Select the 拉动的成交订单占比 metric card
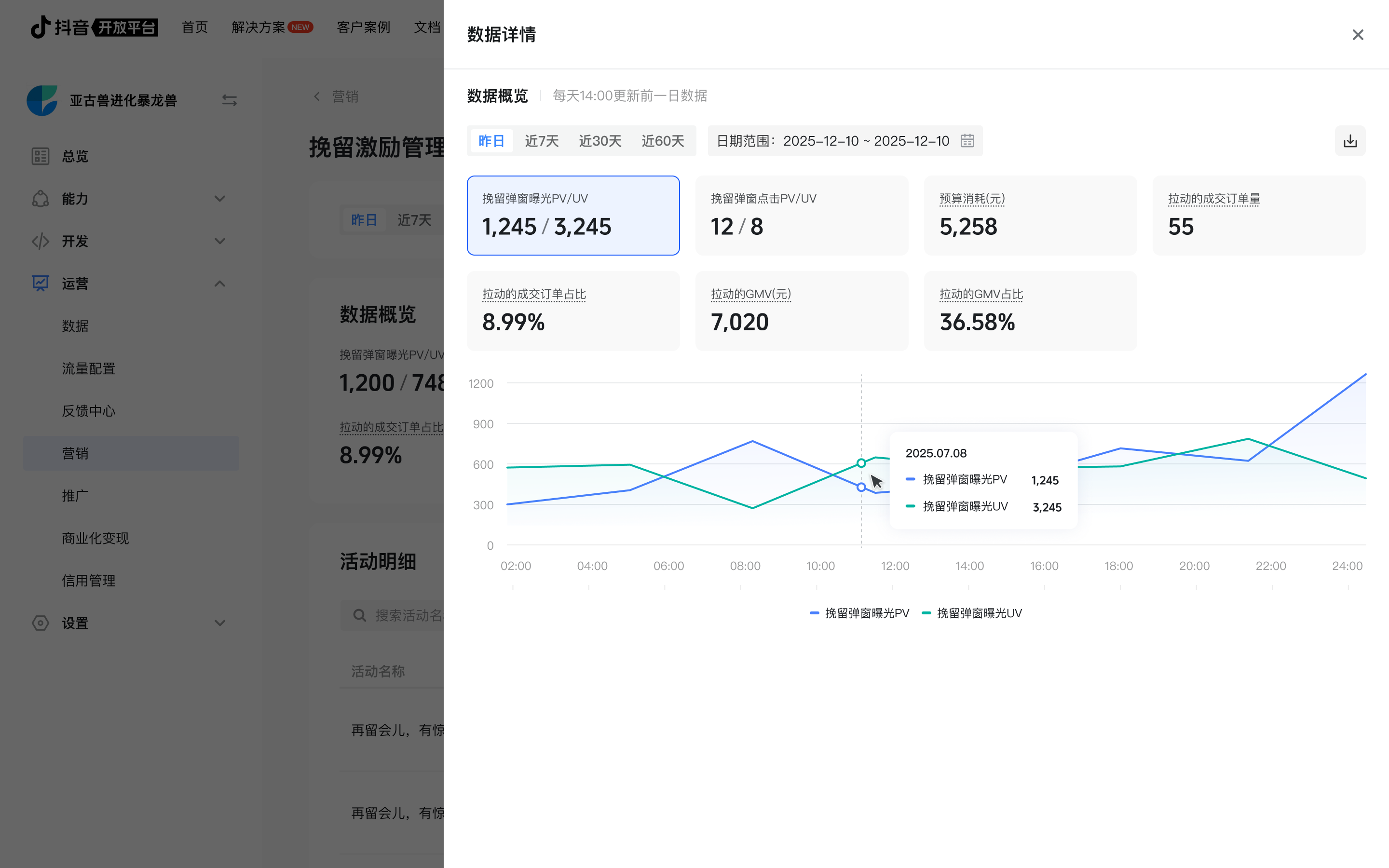The width and height of the screenshot is (1389, 868). 573,311
